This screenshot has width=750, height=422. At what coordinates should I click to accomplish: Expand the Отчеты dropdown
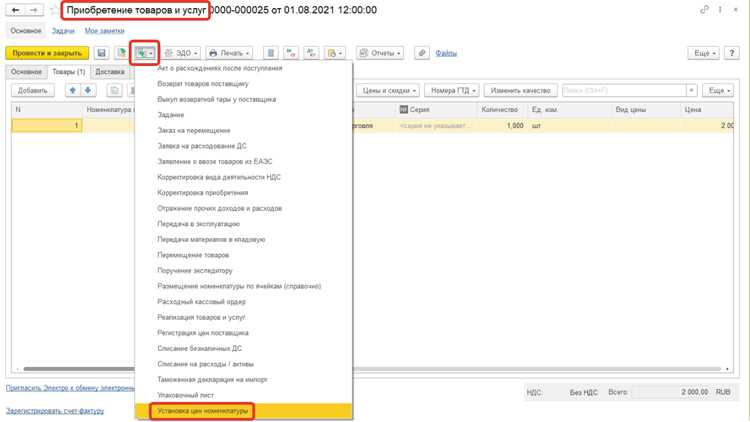click(380, 53)
